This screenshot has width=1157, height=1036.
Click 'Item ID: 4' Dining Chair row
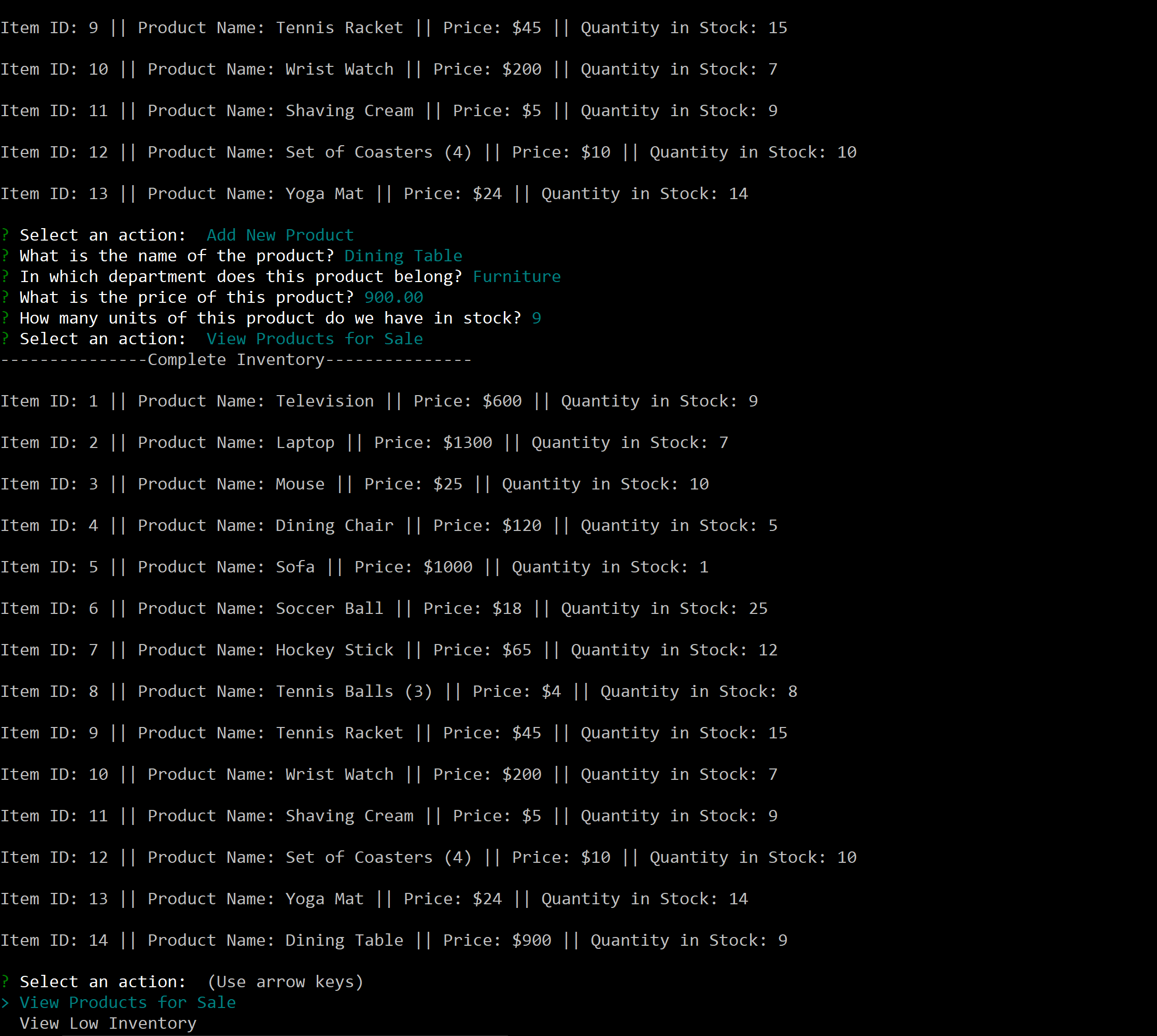[x=389, y=525]
